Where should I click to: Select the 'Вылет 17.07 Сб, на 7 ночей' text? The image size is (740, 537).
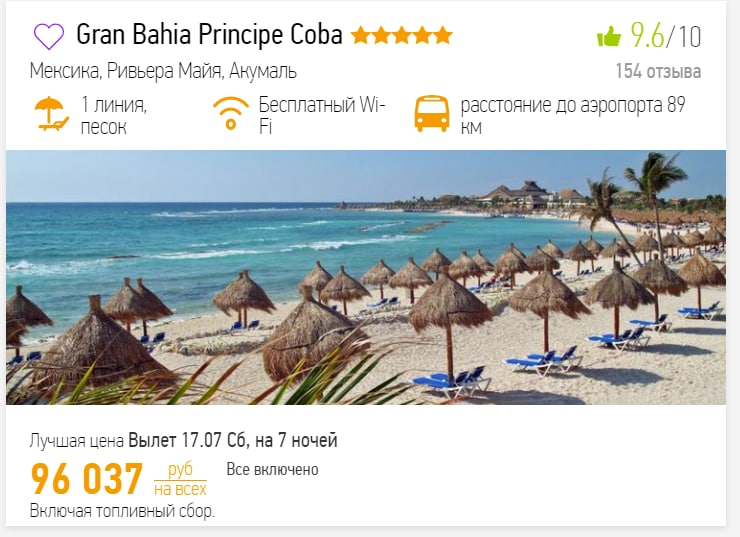[x=233, y=440]
